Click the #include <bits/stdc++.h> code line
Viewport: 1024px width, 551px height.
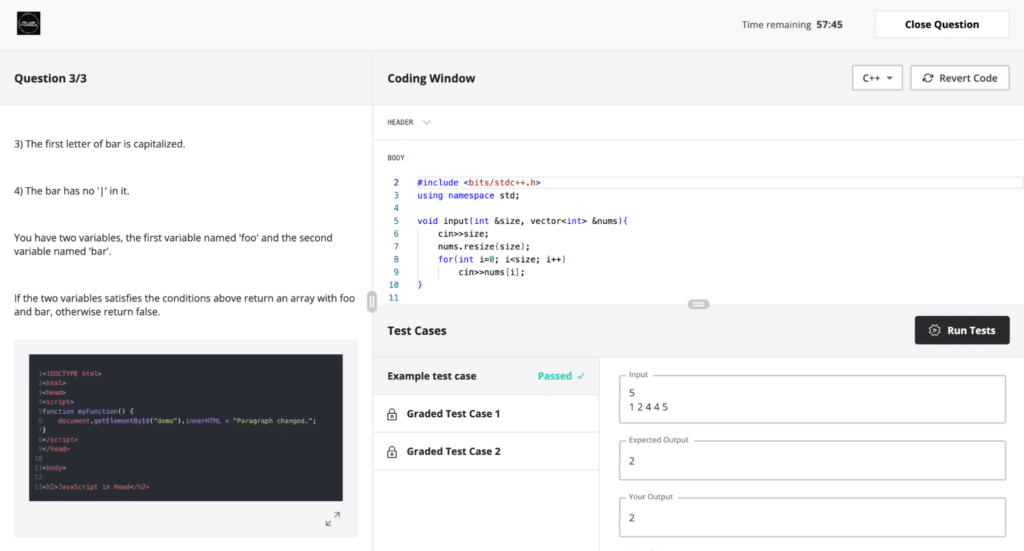pyautogui.click(x=479, y=183)
